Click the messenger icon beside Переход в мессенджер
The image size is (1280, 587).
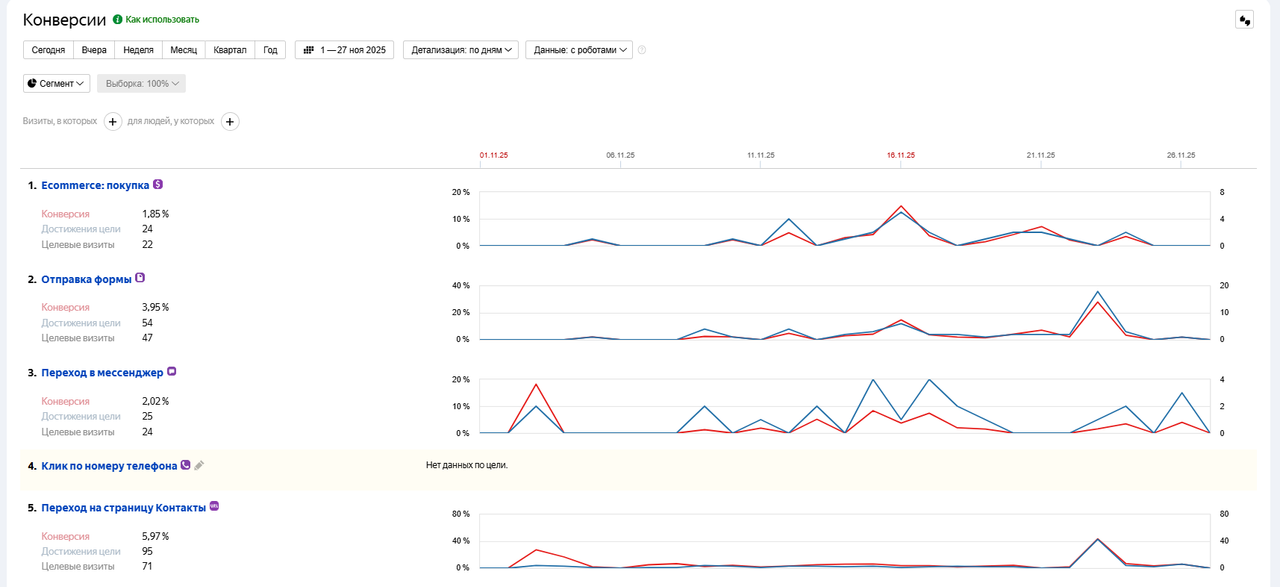point(171,371)
